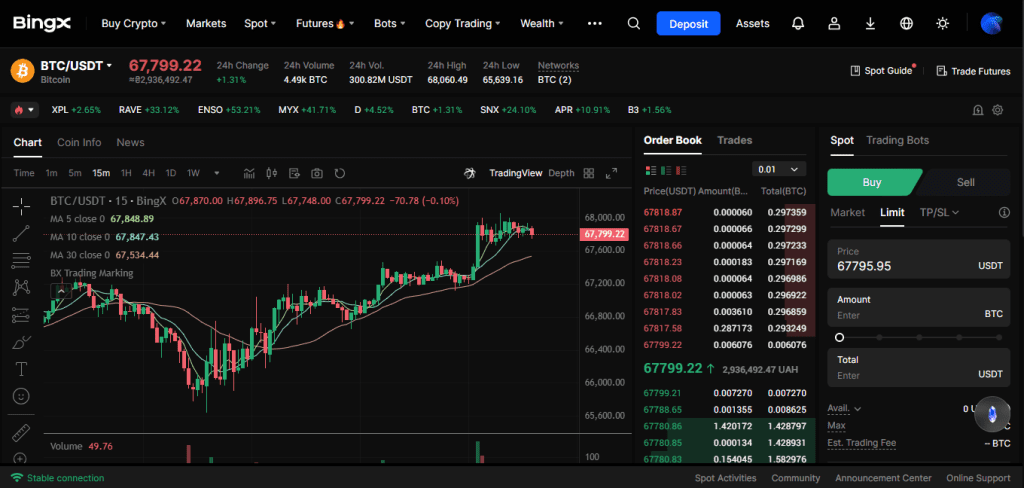Toggle the light/dark theme sun icon
This screenshot has height=488, width=1024.
[x=942, y=24]
